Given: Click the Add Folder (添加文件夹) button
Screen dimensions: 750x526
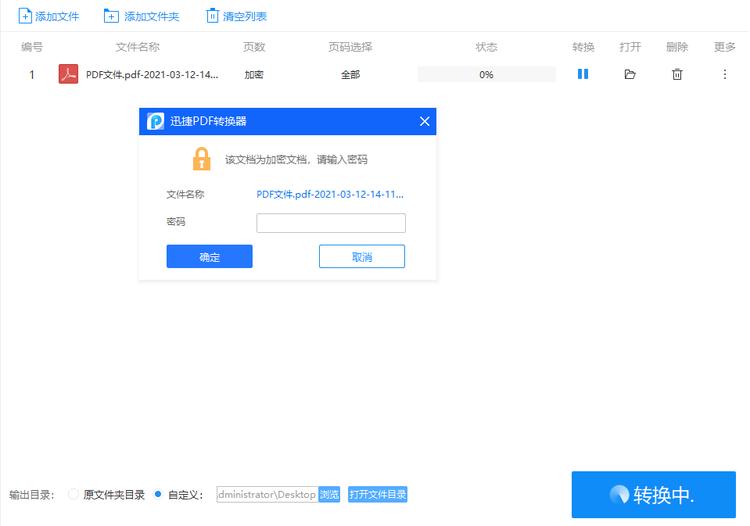Looking at the screenshot, I should pos(142,16).
